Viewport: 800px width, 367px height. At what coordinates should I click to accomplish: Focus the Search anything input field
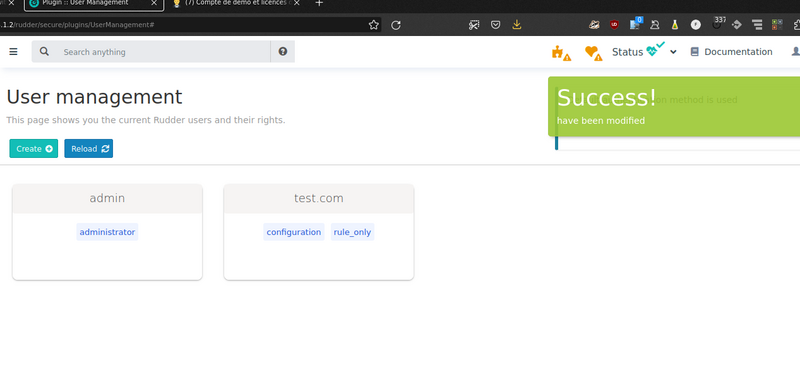[x=163, y=52]
